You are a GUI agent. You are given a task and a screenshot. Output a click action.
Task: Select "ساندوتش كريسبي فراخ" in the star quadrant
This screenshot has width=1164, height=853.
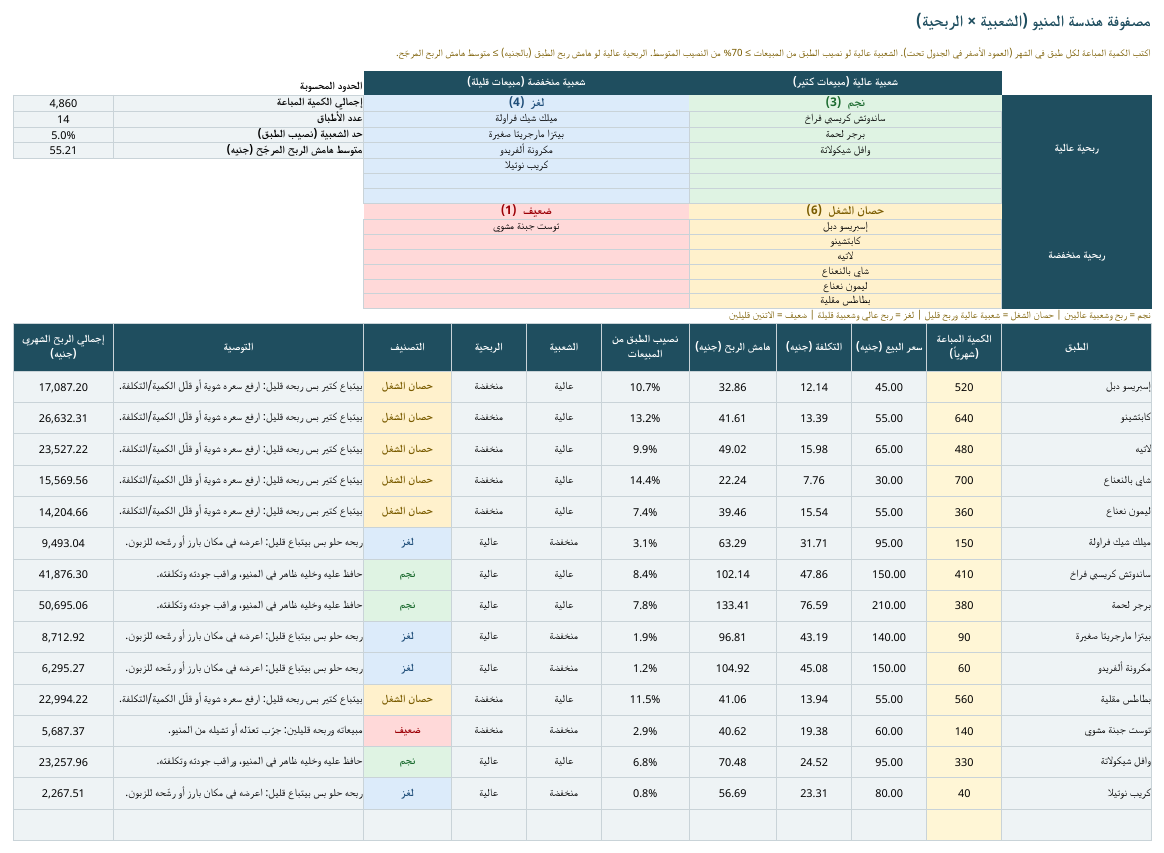[846, 119]
